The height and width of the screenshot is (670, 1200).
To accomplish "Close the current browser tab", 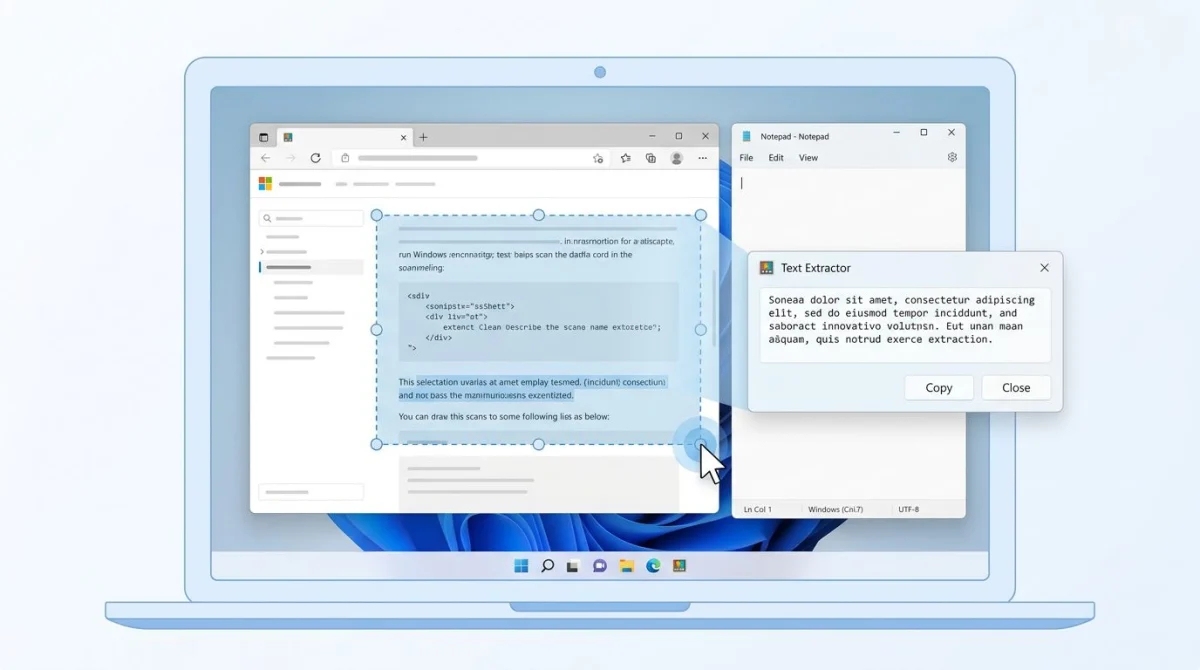I will coord(404,137).
